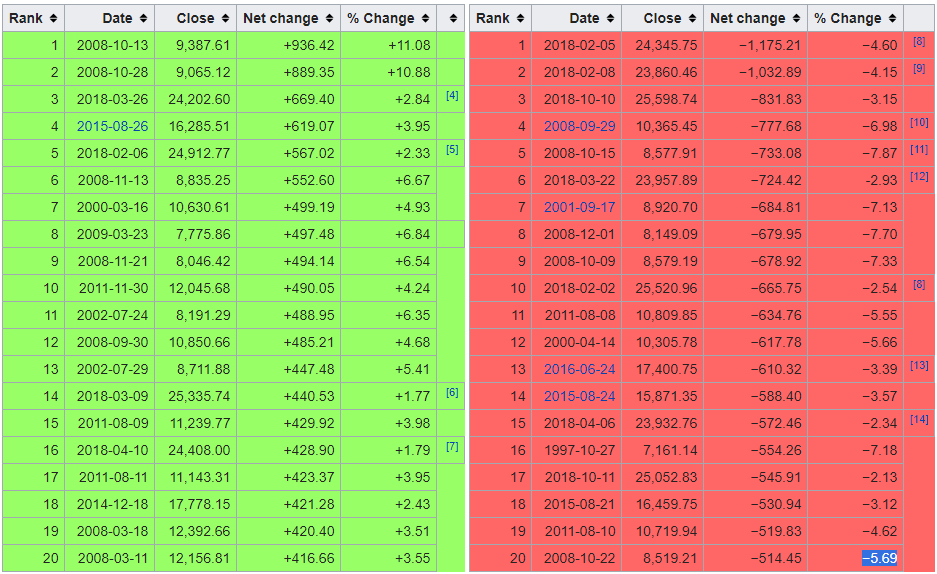Screen dimensions: 937x574
Task: Sort gains table by unlabeled reference column
Action: pos(453,19)
